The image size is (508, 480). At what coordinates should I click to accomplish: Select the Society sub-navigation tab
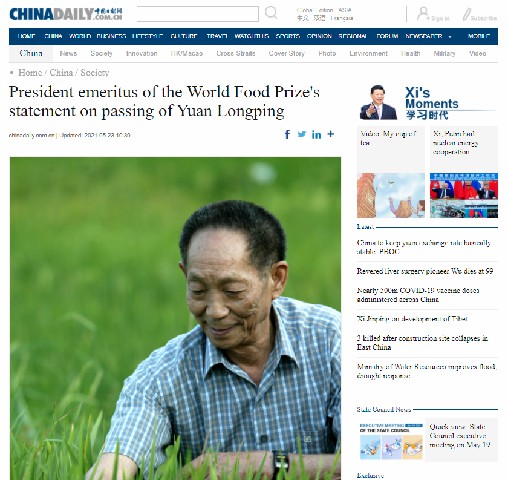click(101, 53)
